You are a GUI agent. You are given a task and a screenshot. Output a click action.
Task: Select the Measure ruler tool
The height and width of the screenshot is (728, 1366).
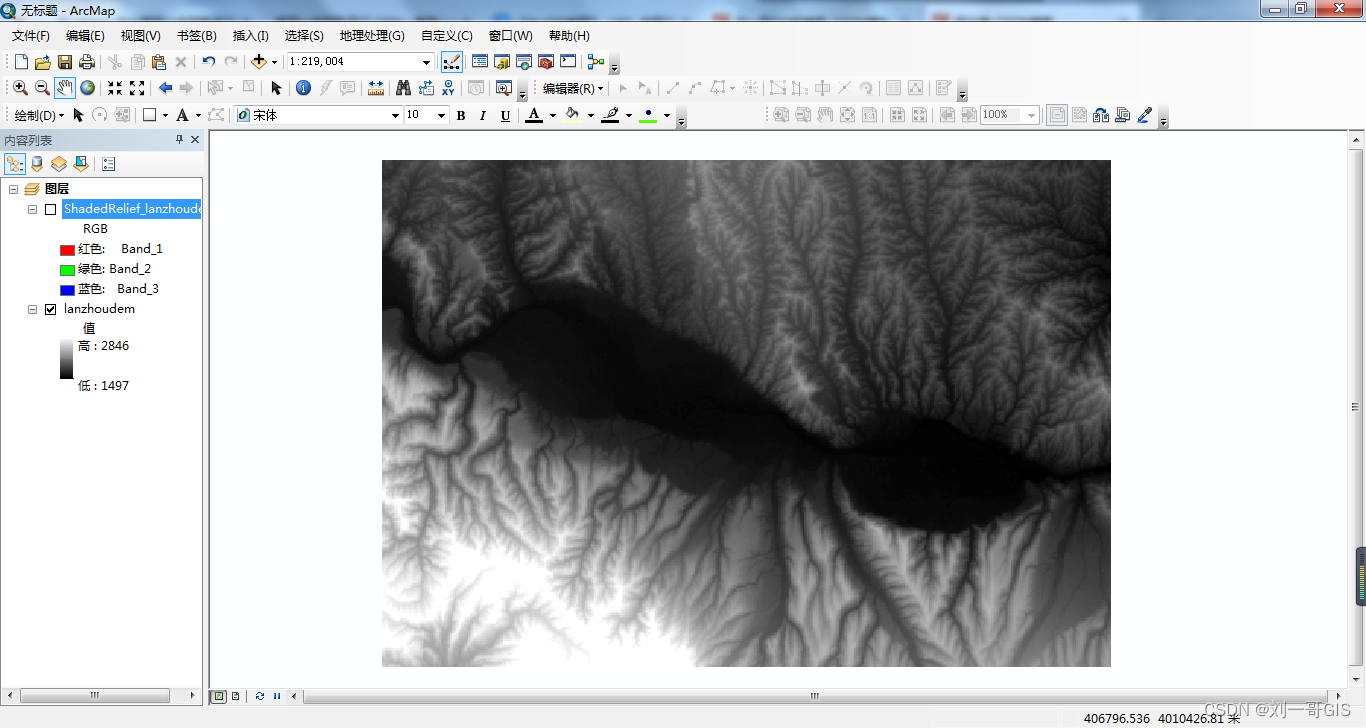point(376,88)
